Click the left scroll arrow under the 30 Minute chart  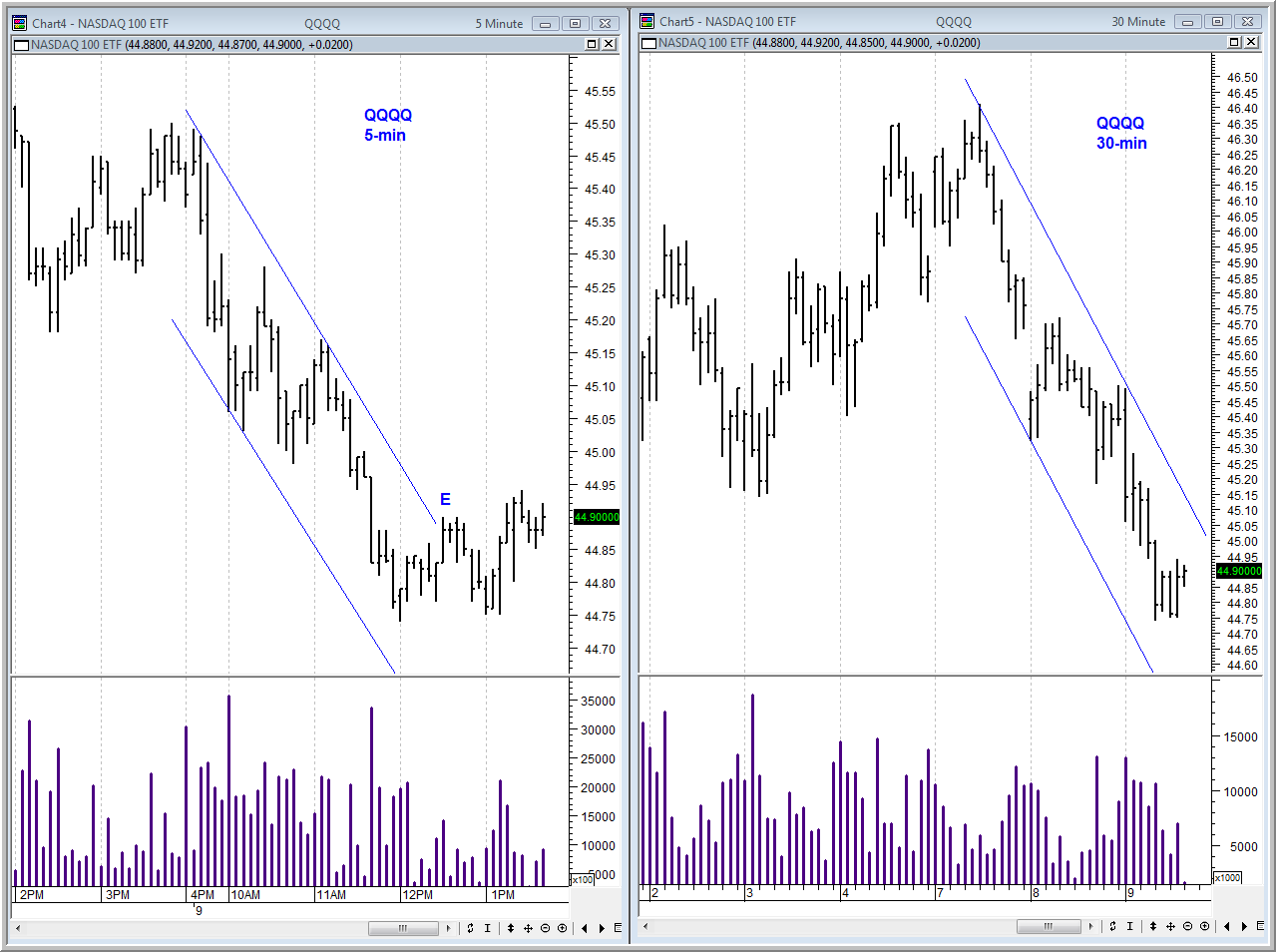[646, 927]
